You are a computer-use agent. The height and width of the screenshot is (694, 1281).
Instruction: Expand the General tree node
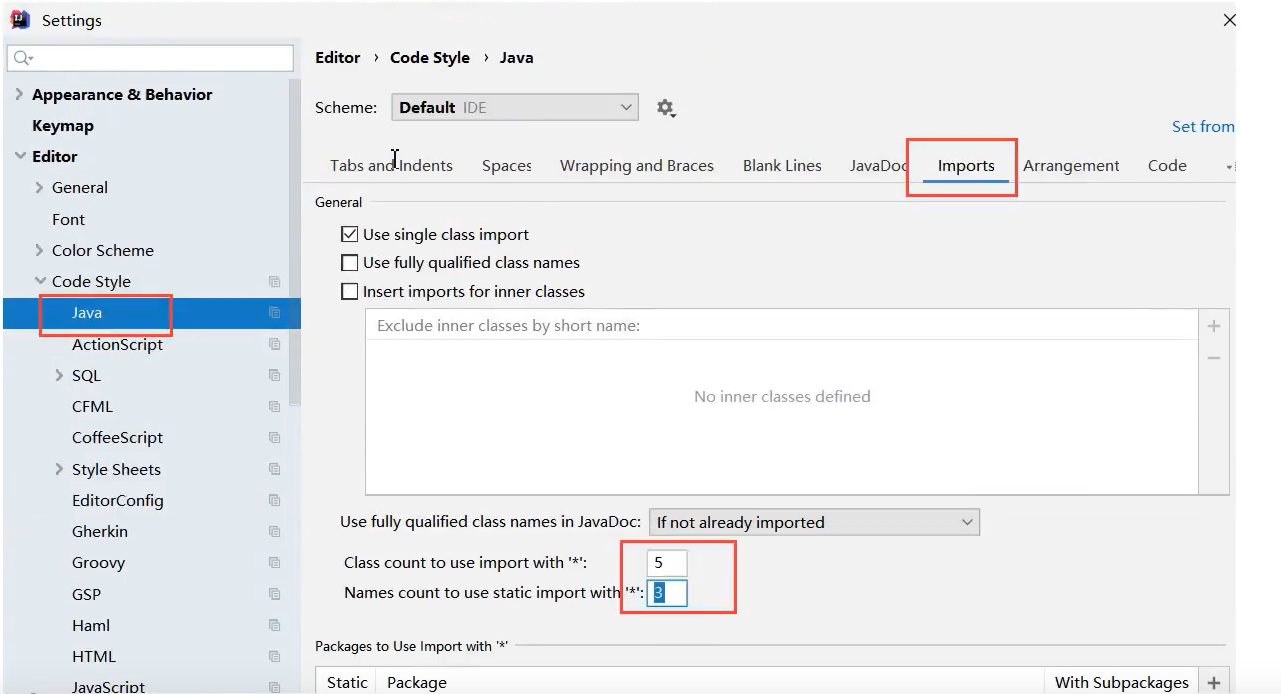[39, 188]
